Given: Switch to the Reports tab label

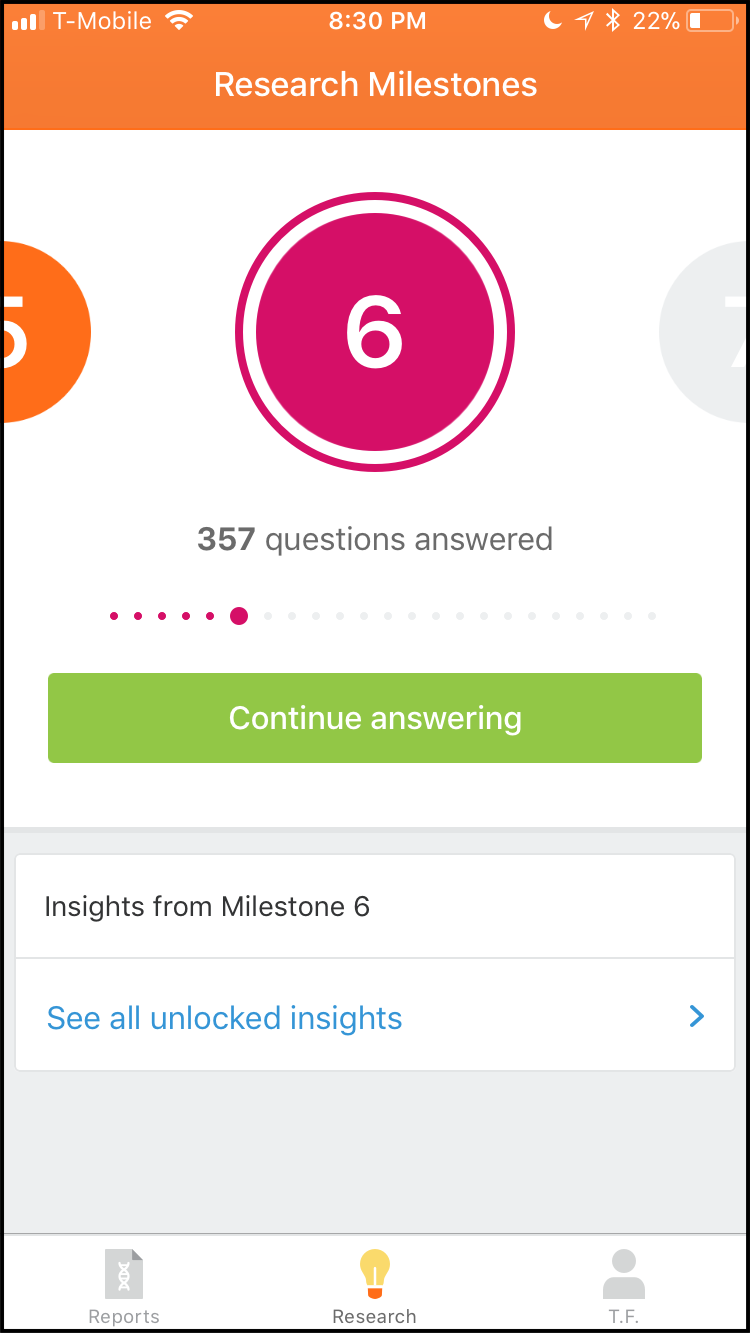Looking at the screenshot, I should click(x=124, y=1316).
